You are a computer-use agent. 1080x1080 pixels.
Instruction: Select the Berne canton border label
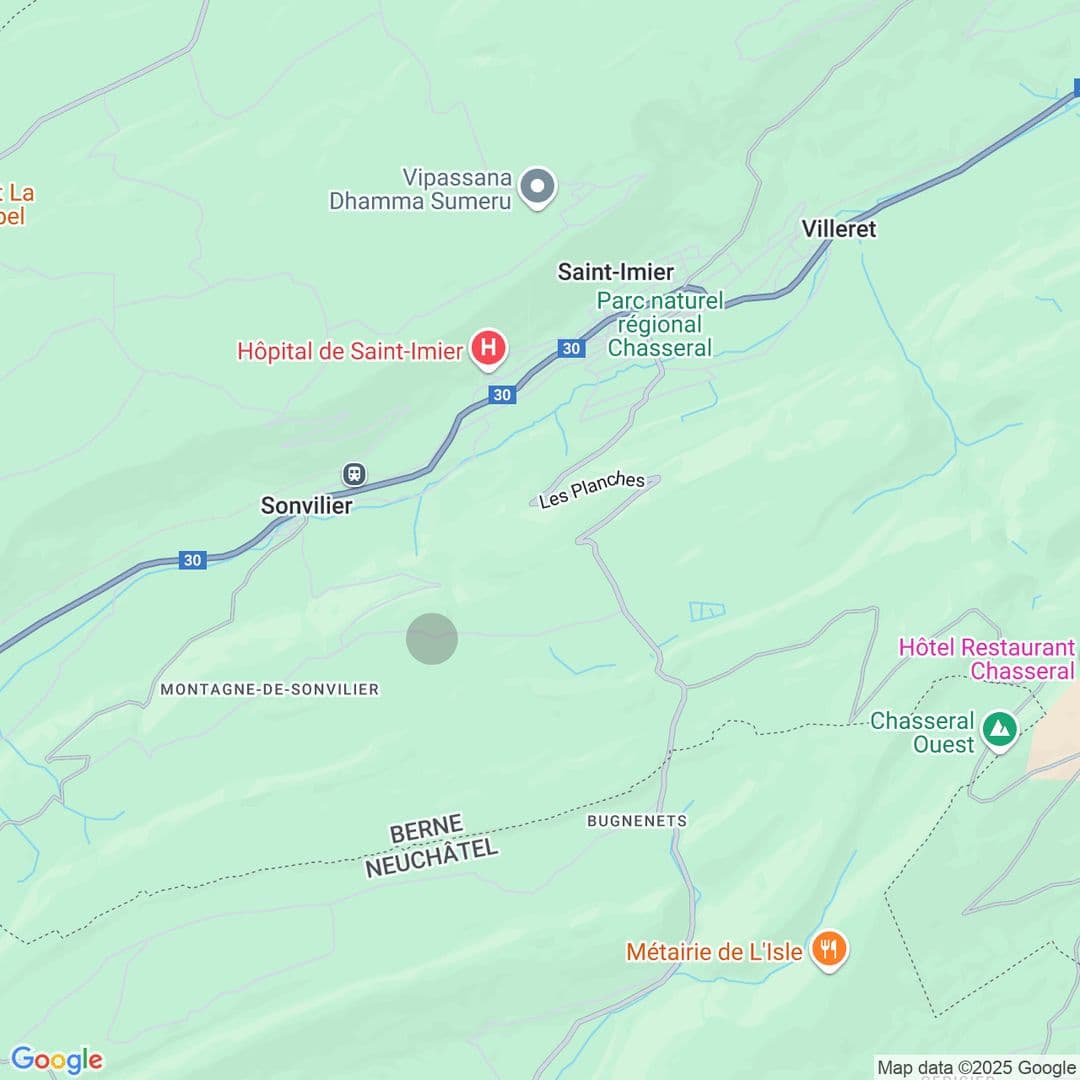click(x=426, y=828)
